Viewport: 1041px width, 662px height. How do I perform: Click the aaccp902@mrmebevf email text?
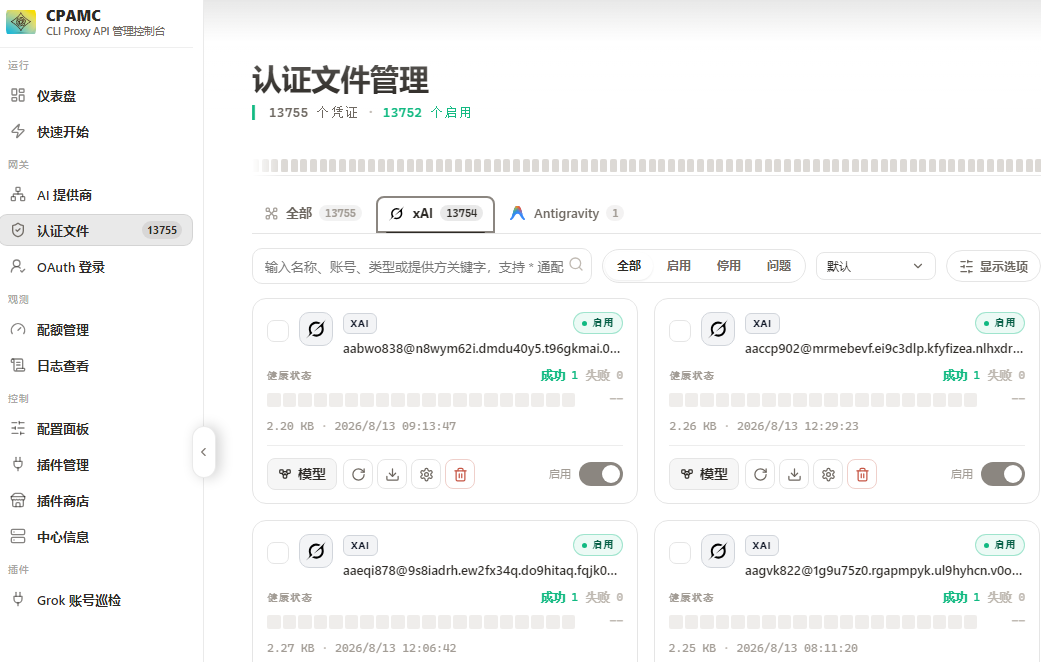click(884, 349)
